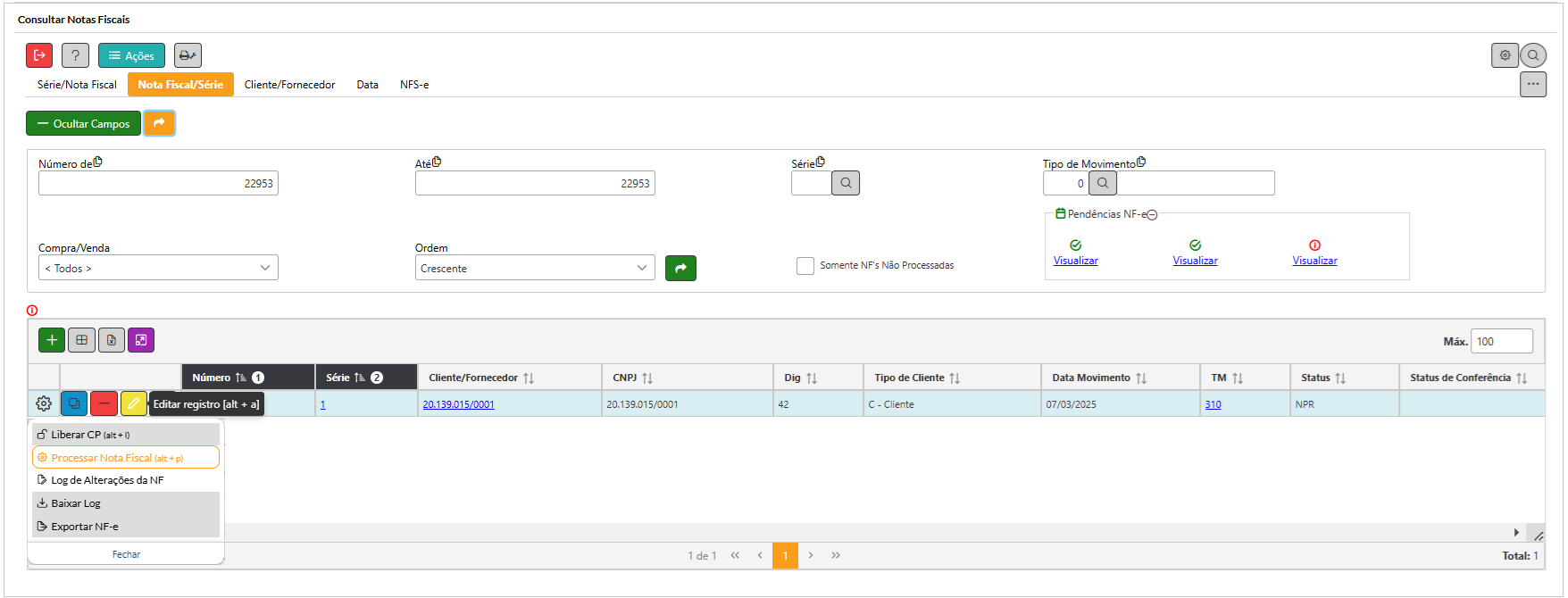Open help with question mark icon

click(75, 55)
